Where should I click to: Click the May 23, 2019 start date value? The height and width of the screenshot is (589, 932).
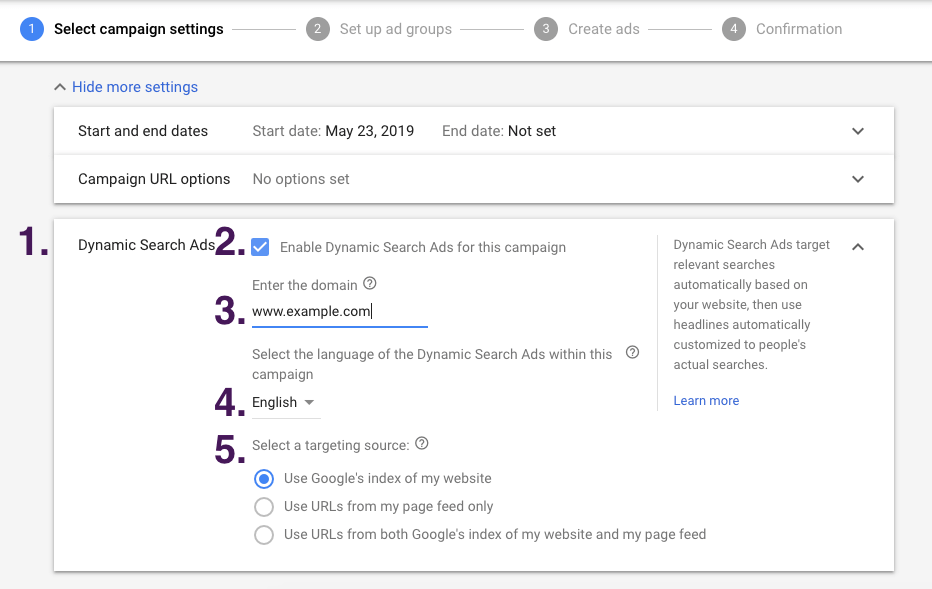coord(370,131)
